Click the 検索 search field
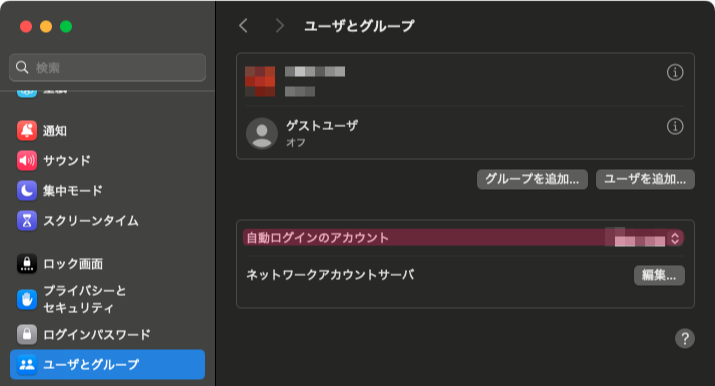The width and height of the screenshot is (715, 386). point(107,67)
